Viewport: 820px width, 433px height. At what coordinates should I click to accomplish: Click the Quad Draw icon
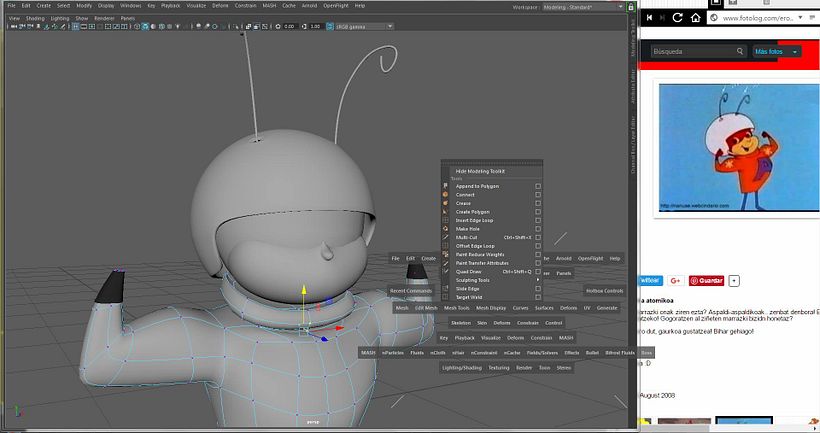pyautogui.click(x=445, y=271)
